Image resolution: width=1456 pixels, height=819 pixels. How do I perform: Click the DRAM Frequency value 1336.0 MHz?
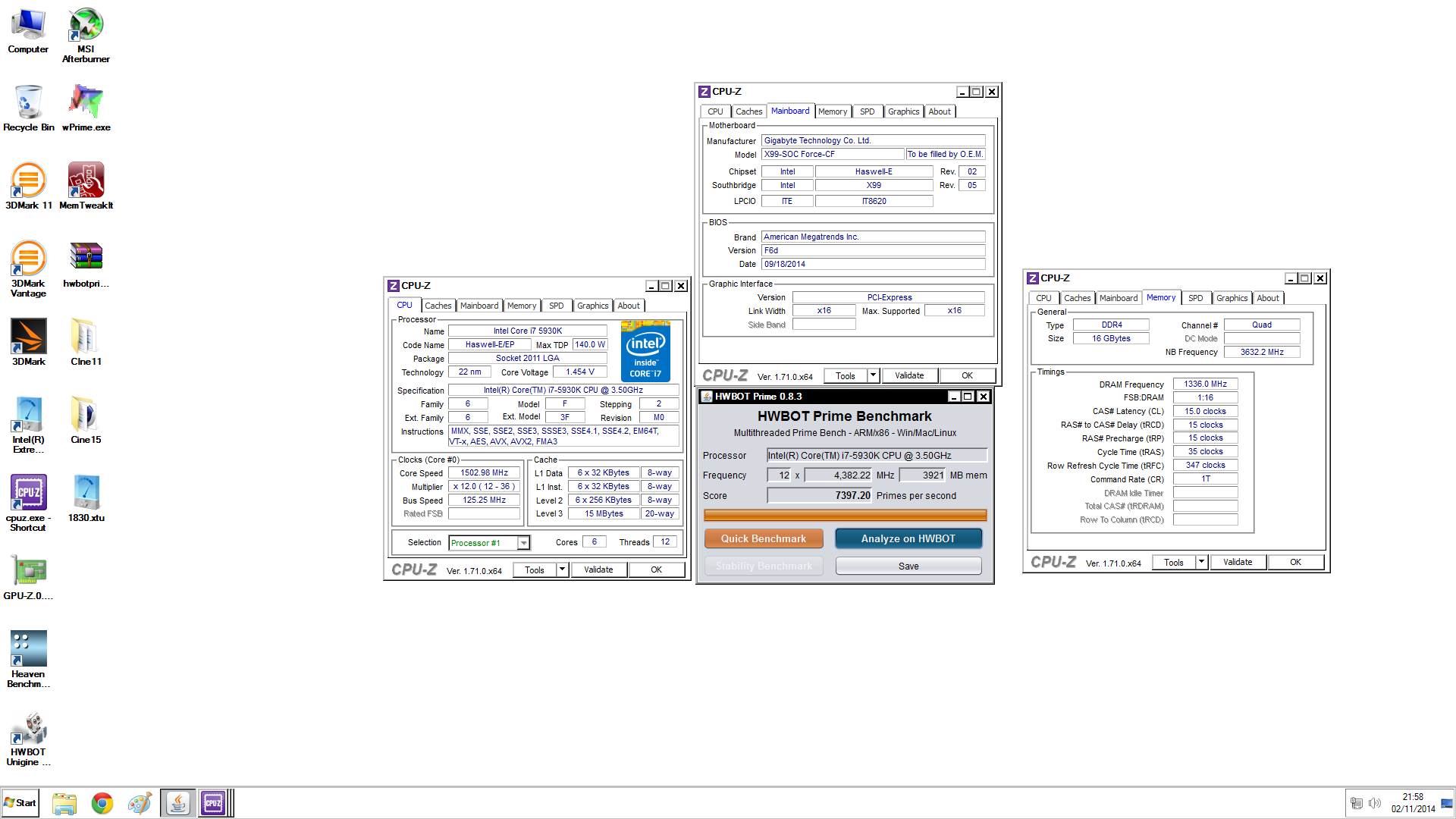pos(1205,384)
